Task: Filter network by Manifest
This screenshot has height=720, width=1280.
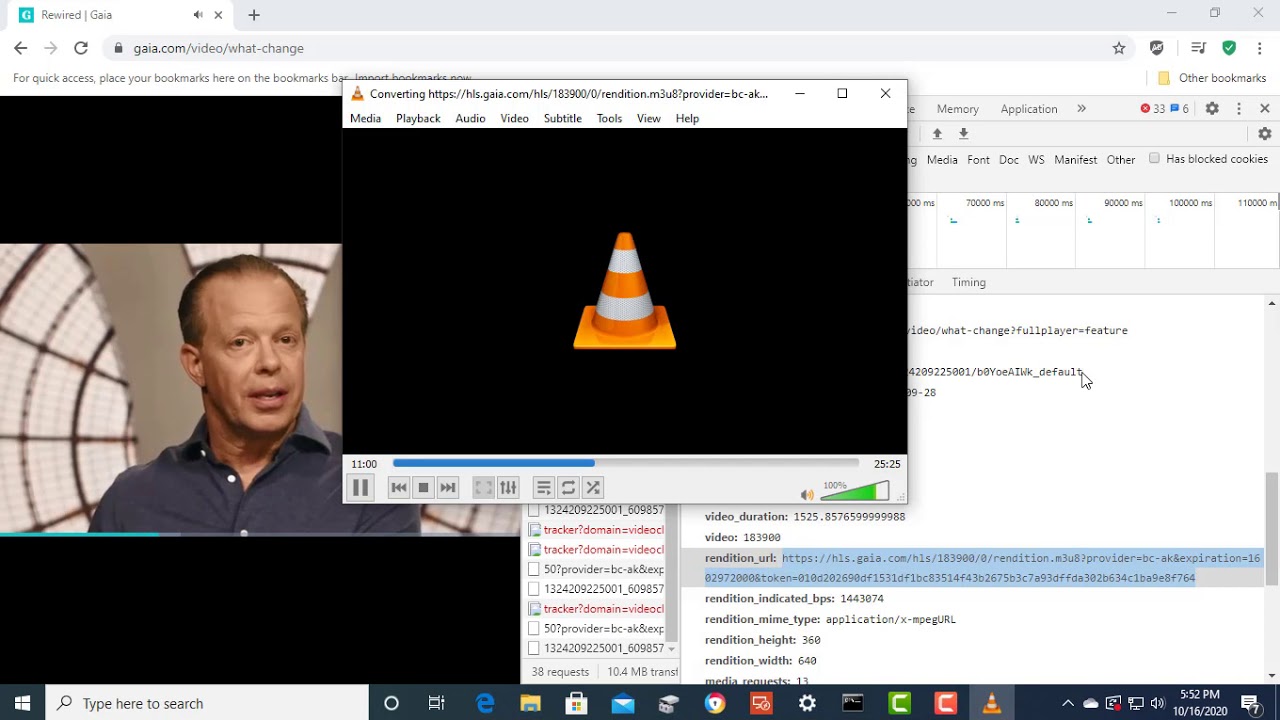Action: coord(1076,160)
